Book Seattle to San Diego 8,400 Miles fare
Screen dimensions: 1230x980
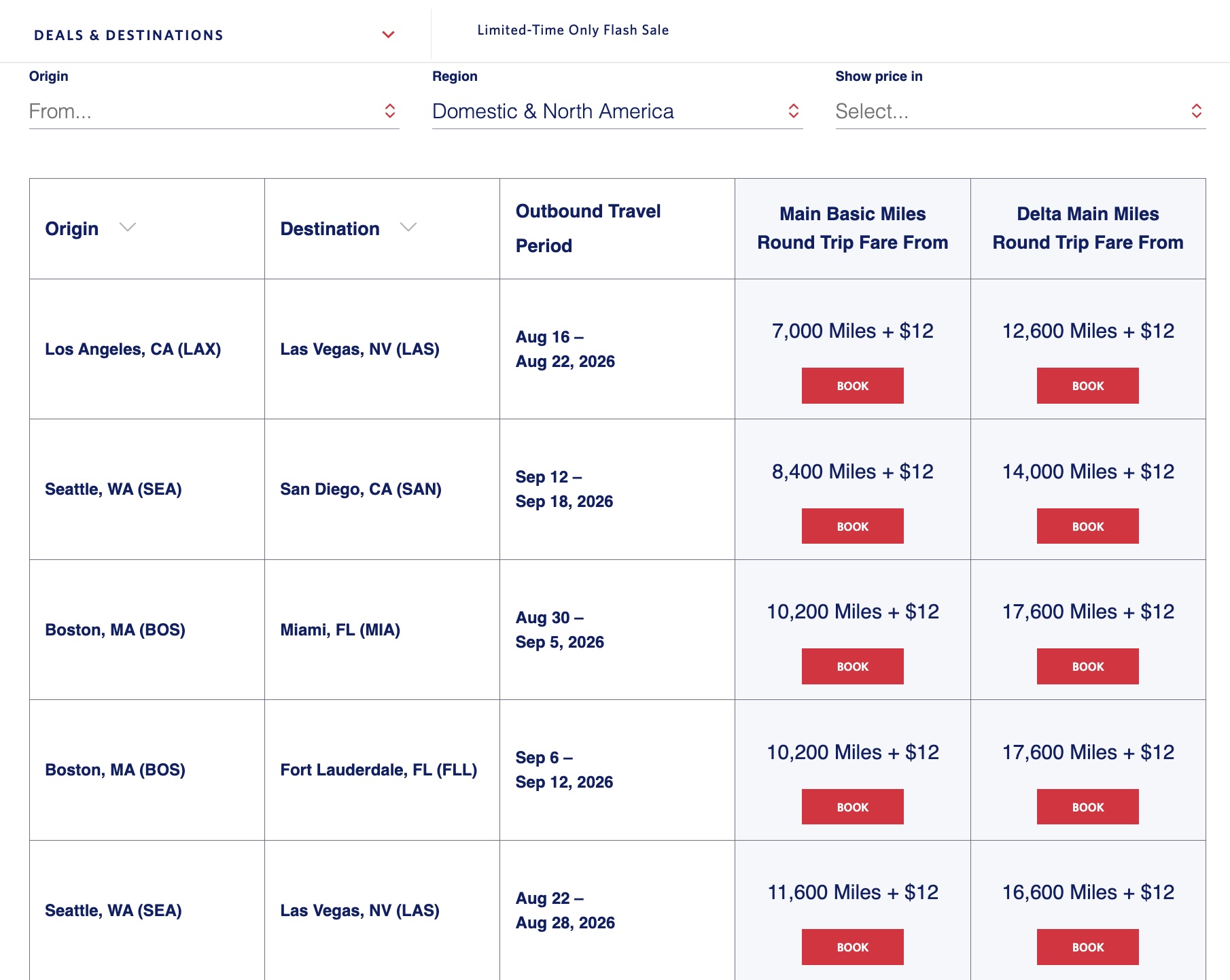point(852,526)
